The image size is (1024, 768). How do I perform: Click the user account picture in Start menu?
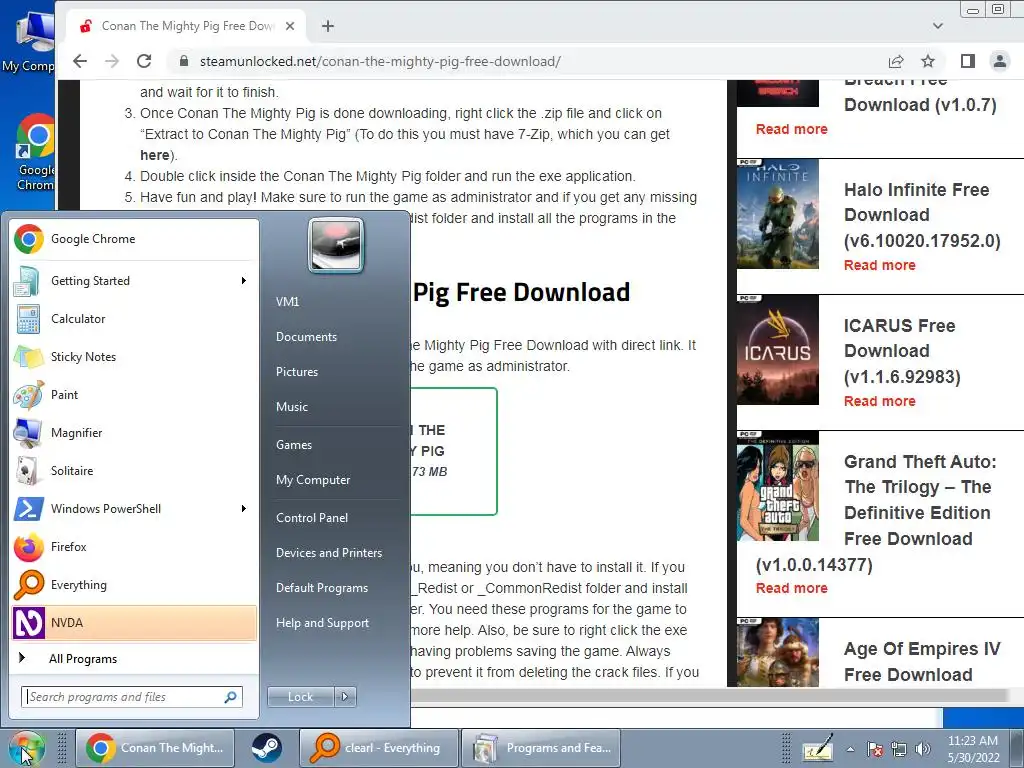pyautogui.click(x=336, y=245)
